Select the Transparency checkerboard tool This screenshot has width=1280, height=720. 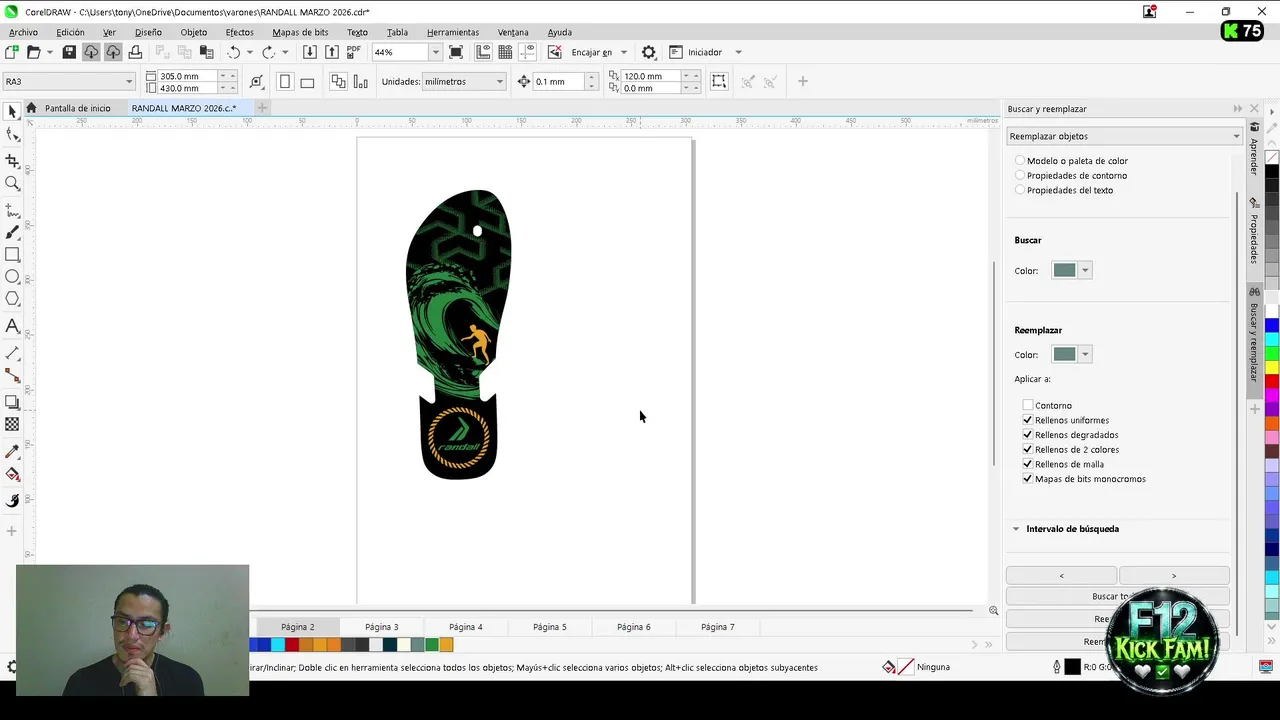click(x=12, y=424)
